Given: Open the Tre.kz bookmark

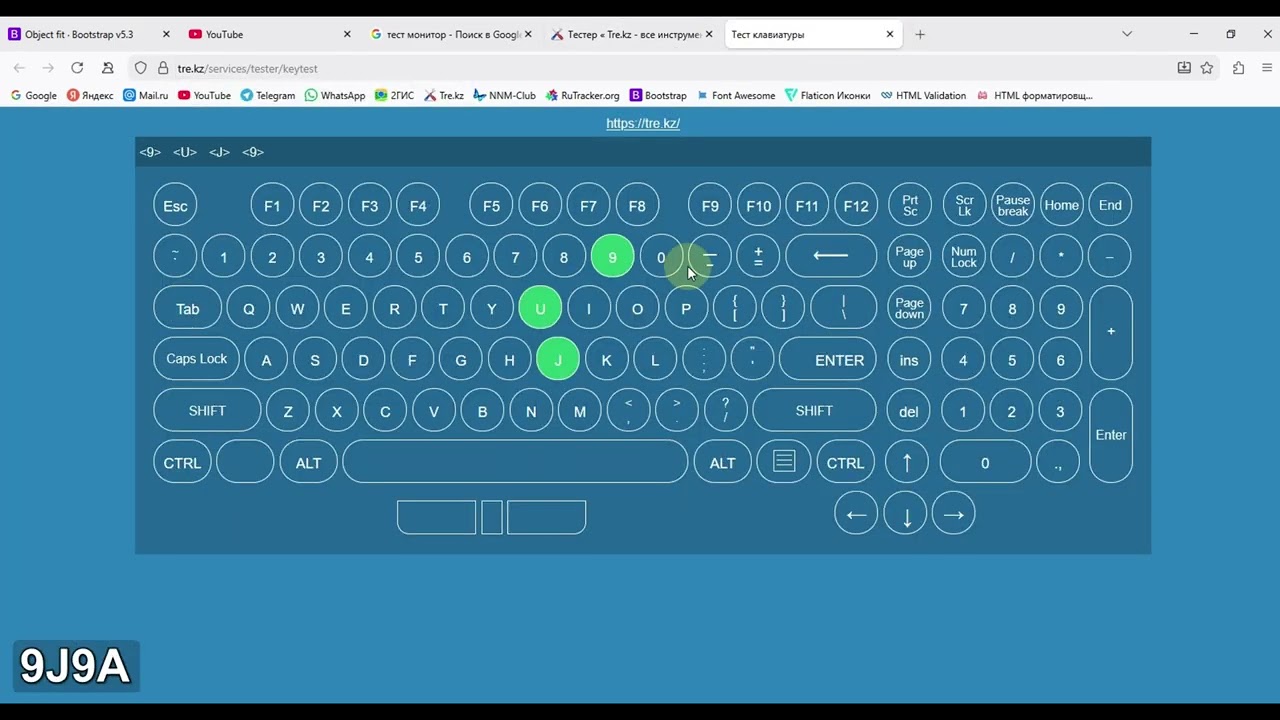Looking at the screenshot, I should 443,95.
